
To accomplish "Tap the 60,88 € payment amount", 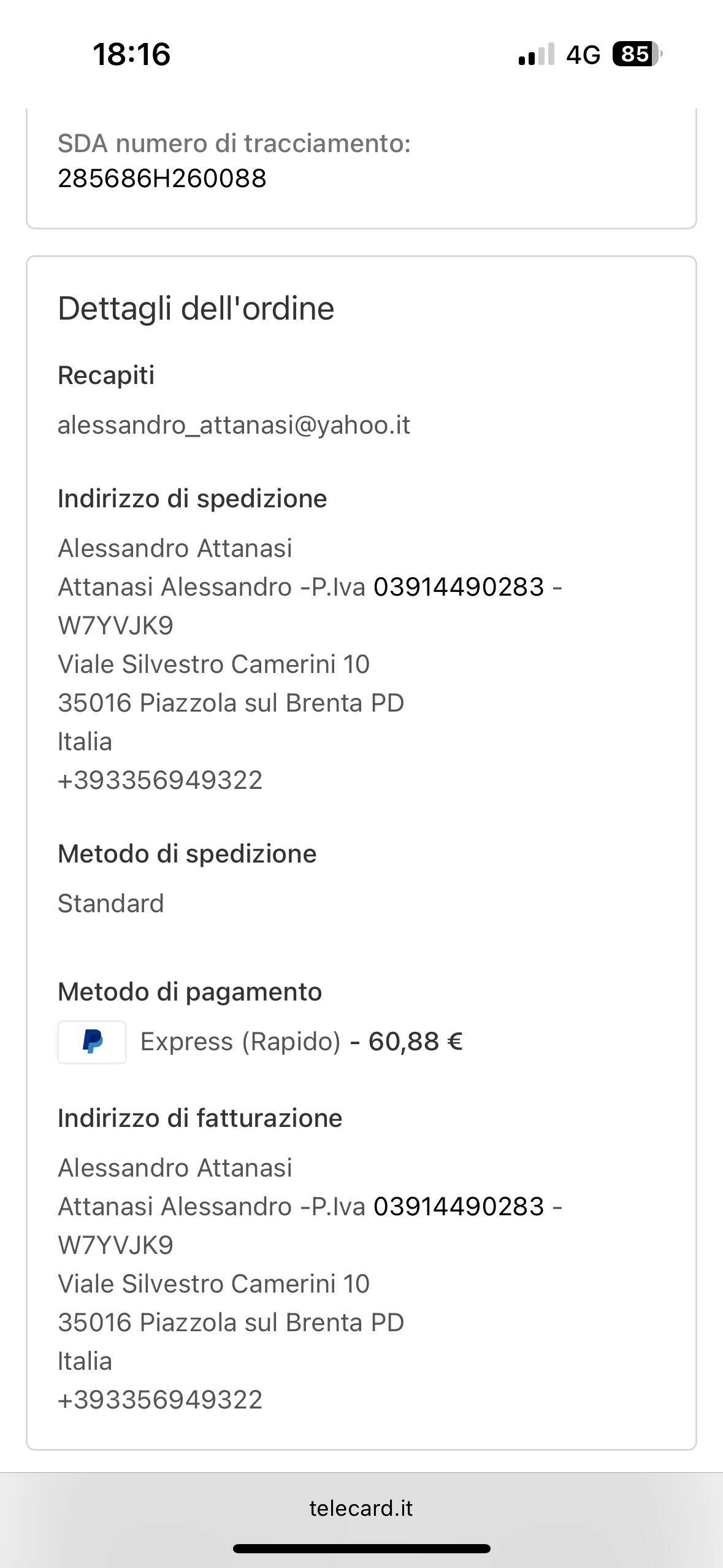I will [415, 1042].
